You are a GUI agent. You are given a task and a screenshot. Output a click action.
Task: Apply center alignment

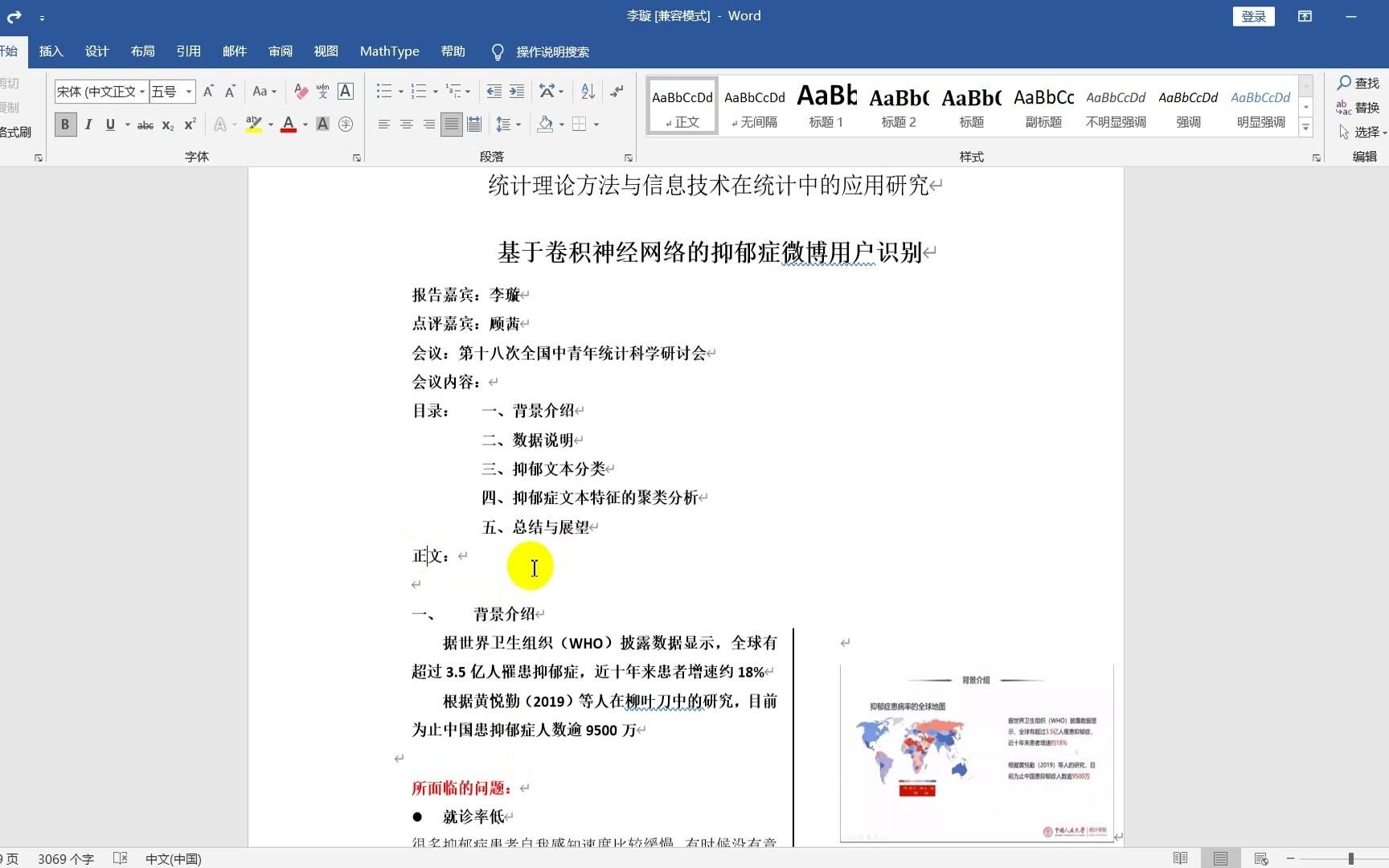coord(406,124)
